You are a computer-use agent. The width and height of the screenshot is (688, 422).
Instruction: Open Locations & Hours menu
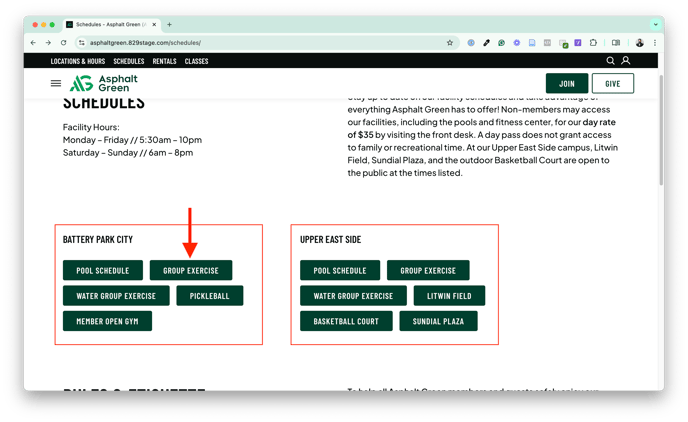[x=78, y=61]
